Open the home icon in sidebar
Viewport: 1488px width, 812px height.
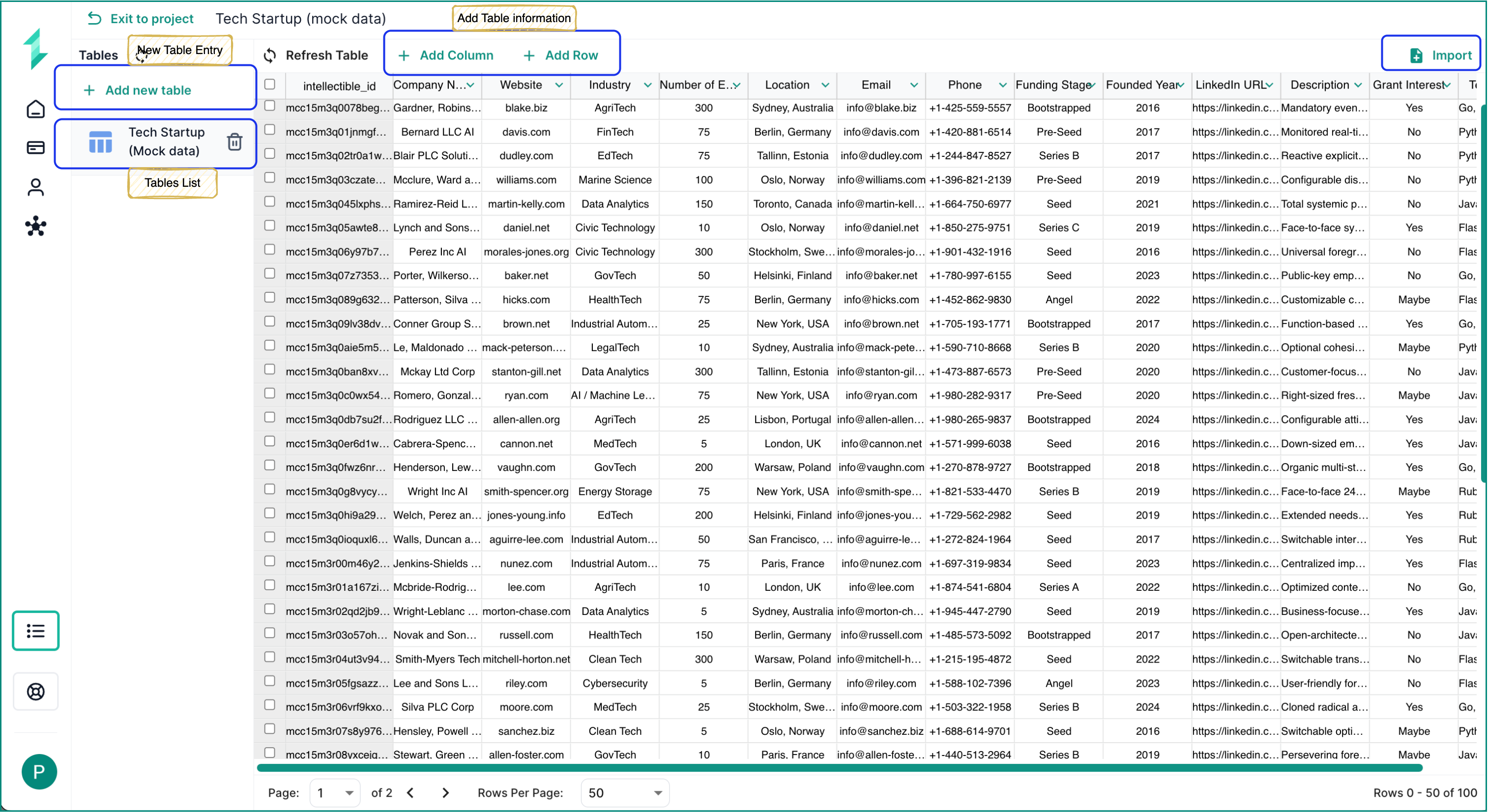36,109
